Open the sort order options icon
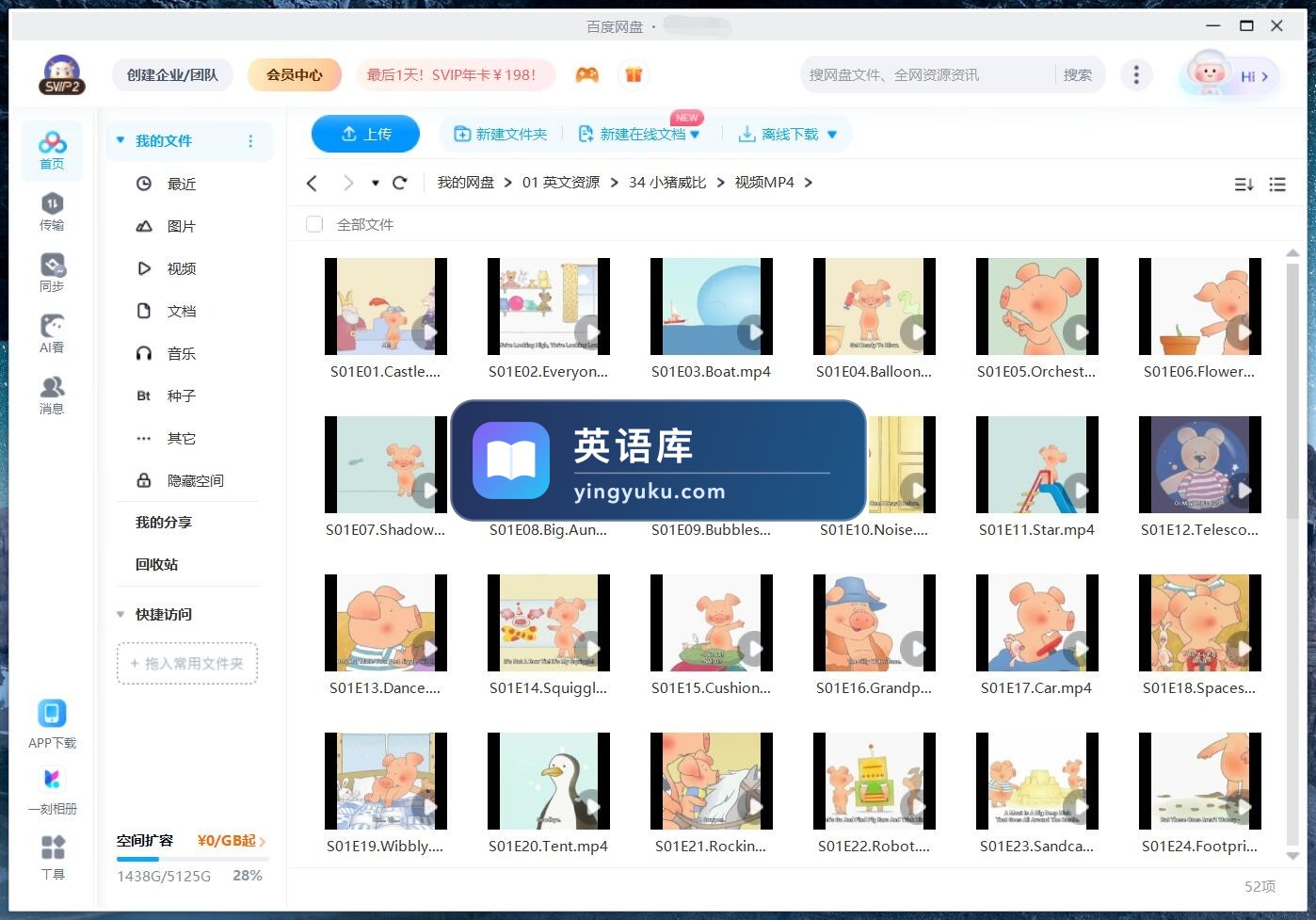The width and height of the screenshot is (1316, 920). point(1244,185)
